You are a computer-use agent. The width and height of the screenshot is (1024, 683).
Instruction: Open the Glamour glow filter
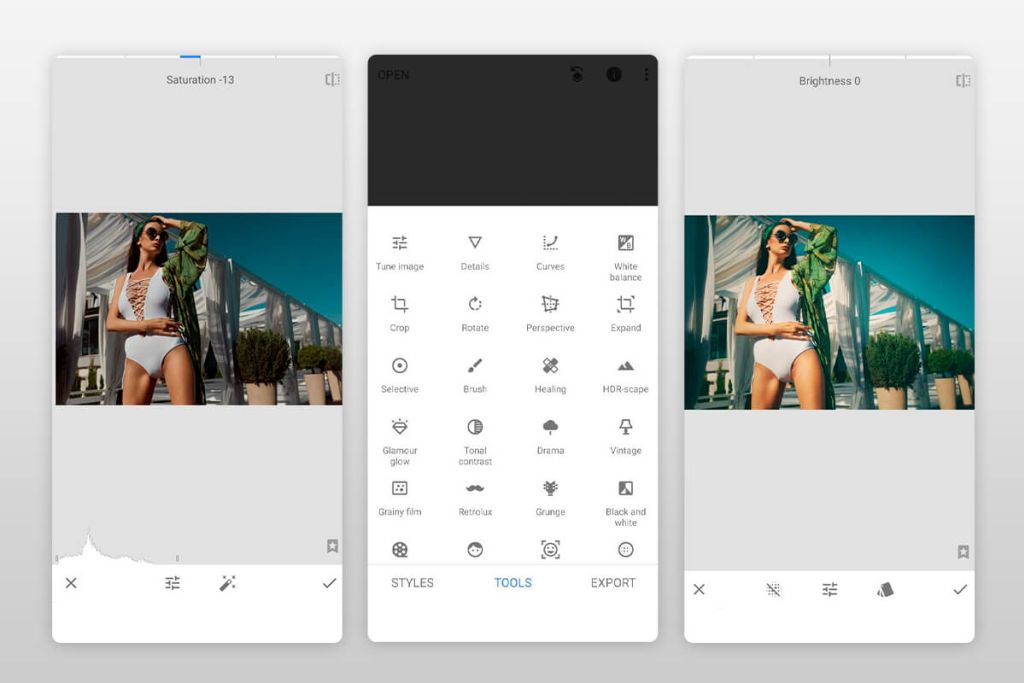click(399, 427)
